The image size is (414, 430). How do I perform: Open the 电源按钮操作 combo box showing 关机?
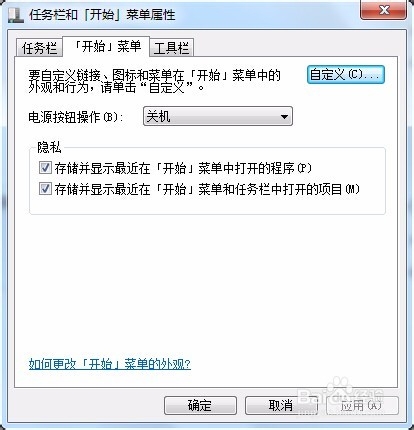[x=218, y=116]
